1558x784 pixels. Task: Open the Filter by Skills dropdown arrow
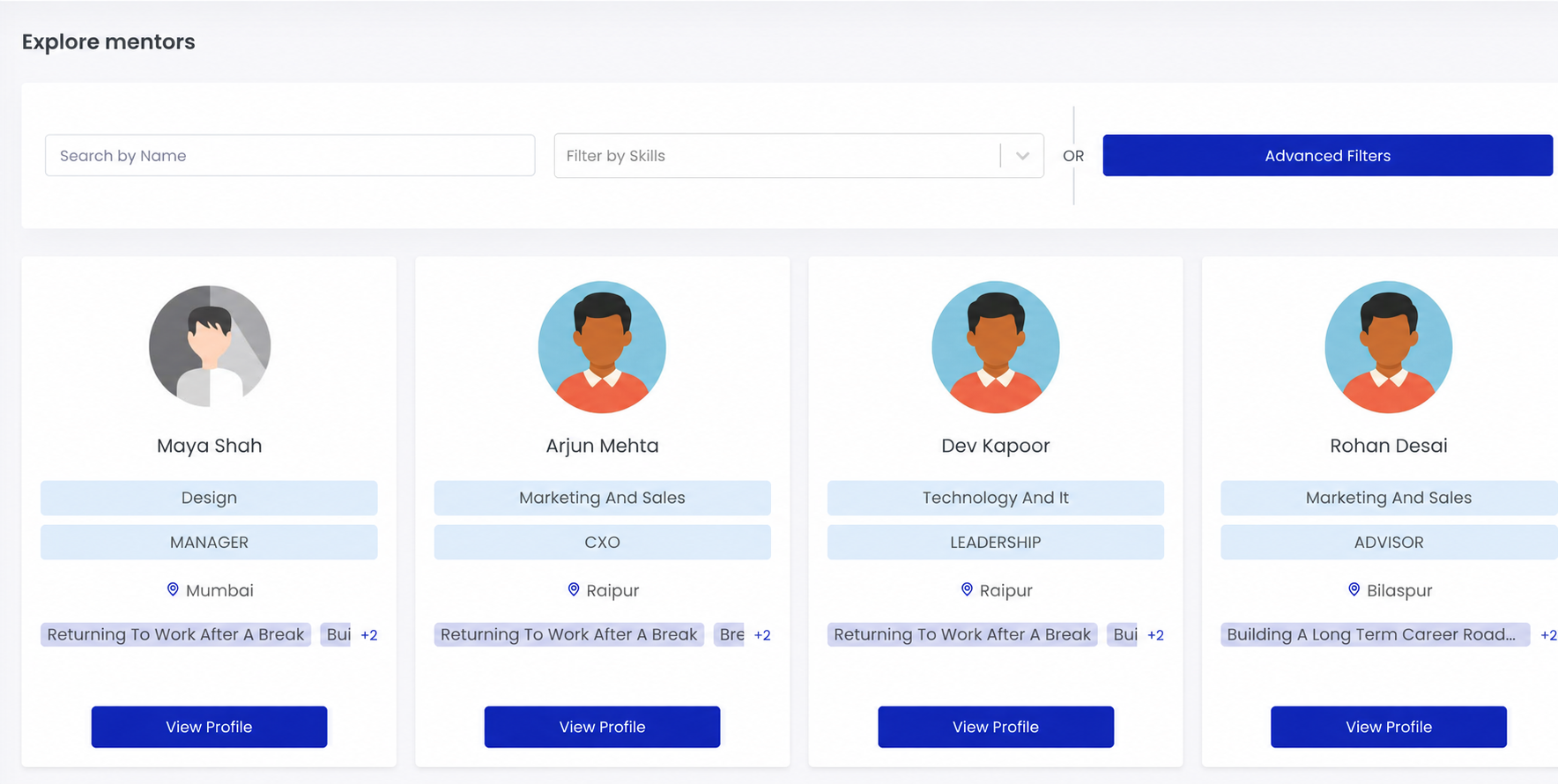tap(1022, 156)
